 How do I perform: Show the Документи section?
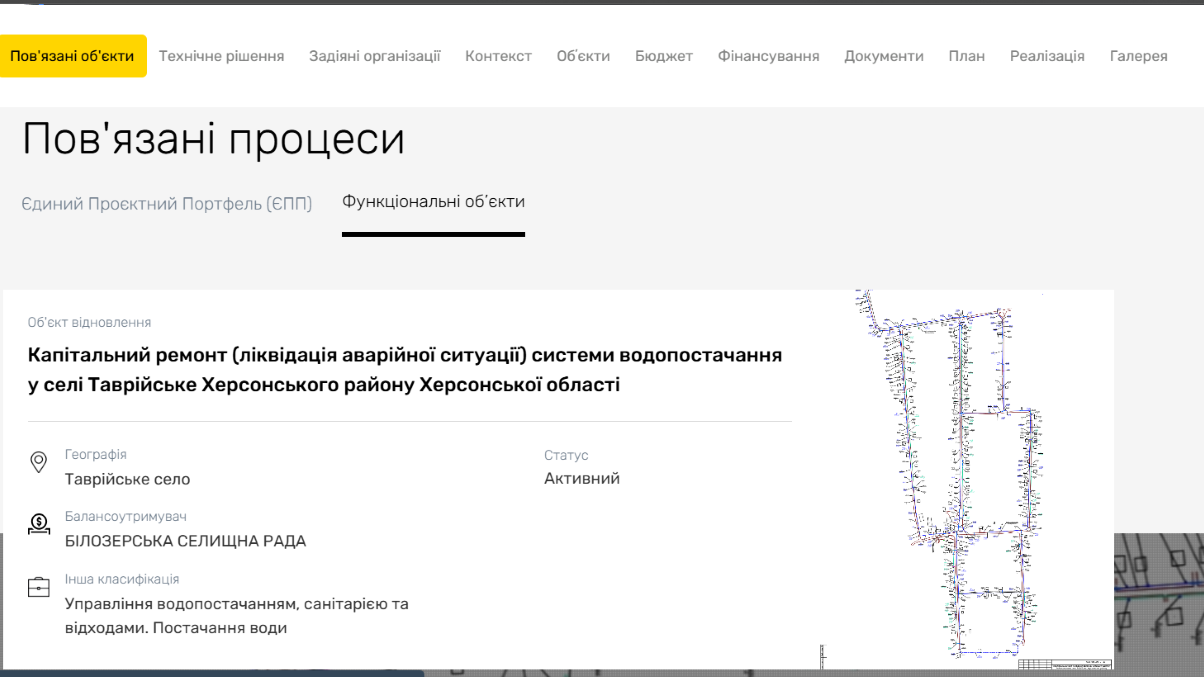pos(883,56)
